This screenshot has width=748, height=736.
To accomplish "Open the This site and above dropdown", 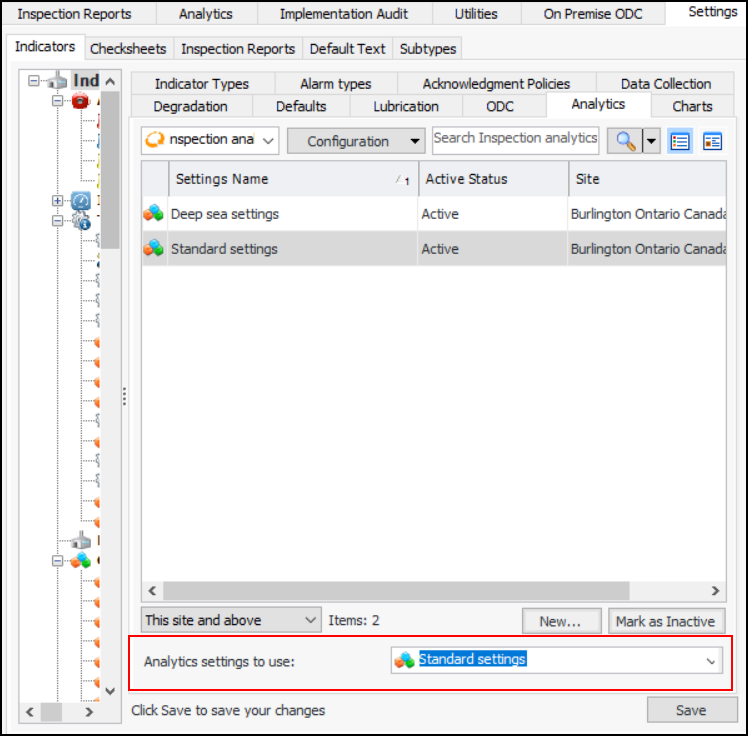I will point(231,620).
